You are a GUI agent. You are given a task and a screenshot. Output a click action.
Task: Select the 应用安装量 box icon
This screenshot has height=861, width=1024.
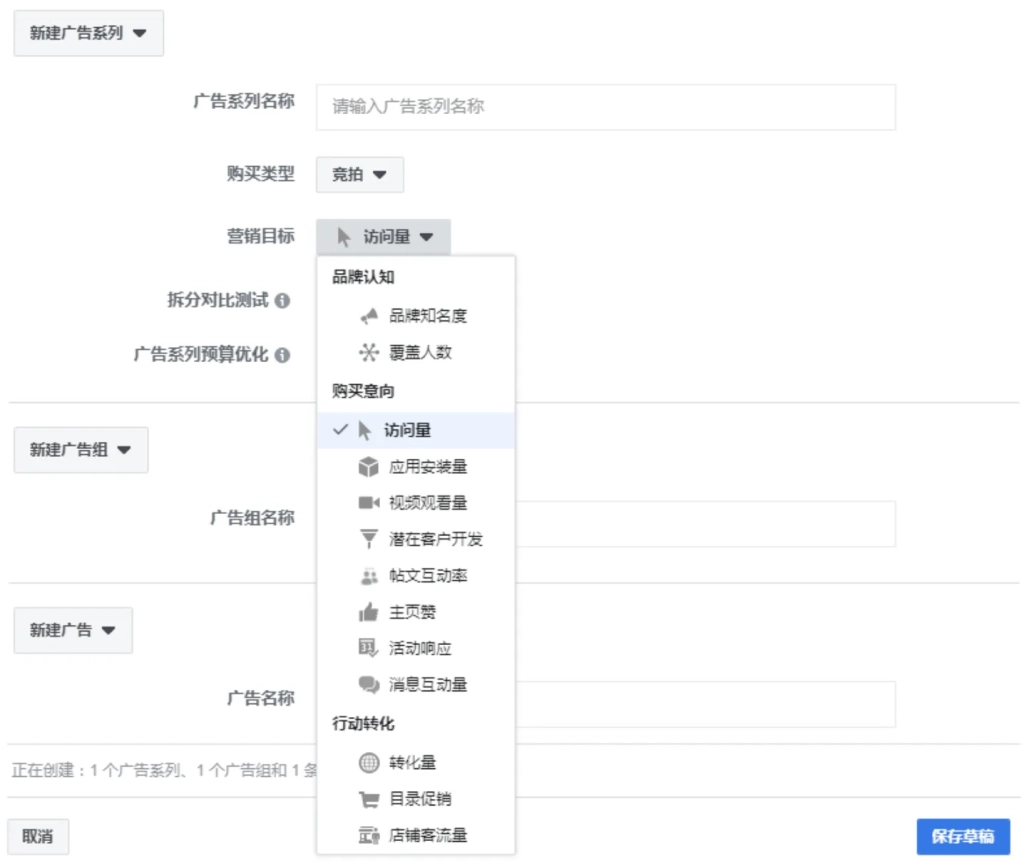pyautogui.click(x=369, y=466)
